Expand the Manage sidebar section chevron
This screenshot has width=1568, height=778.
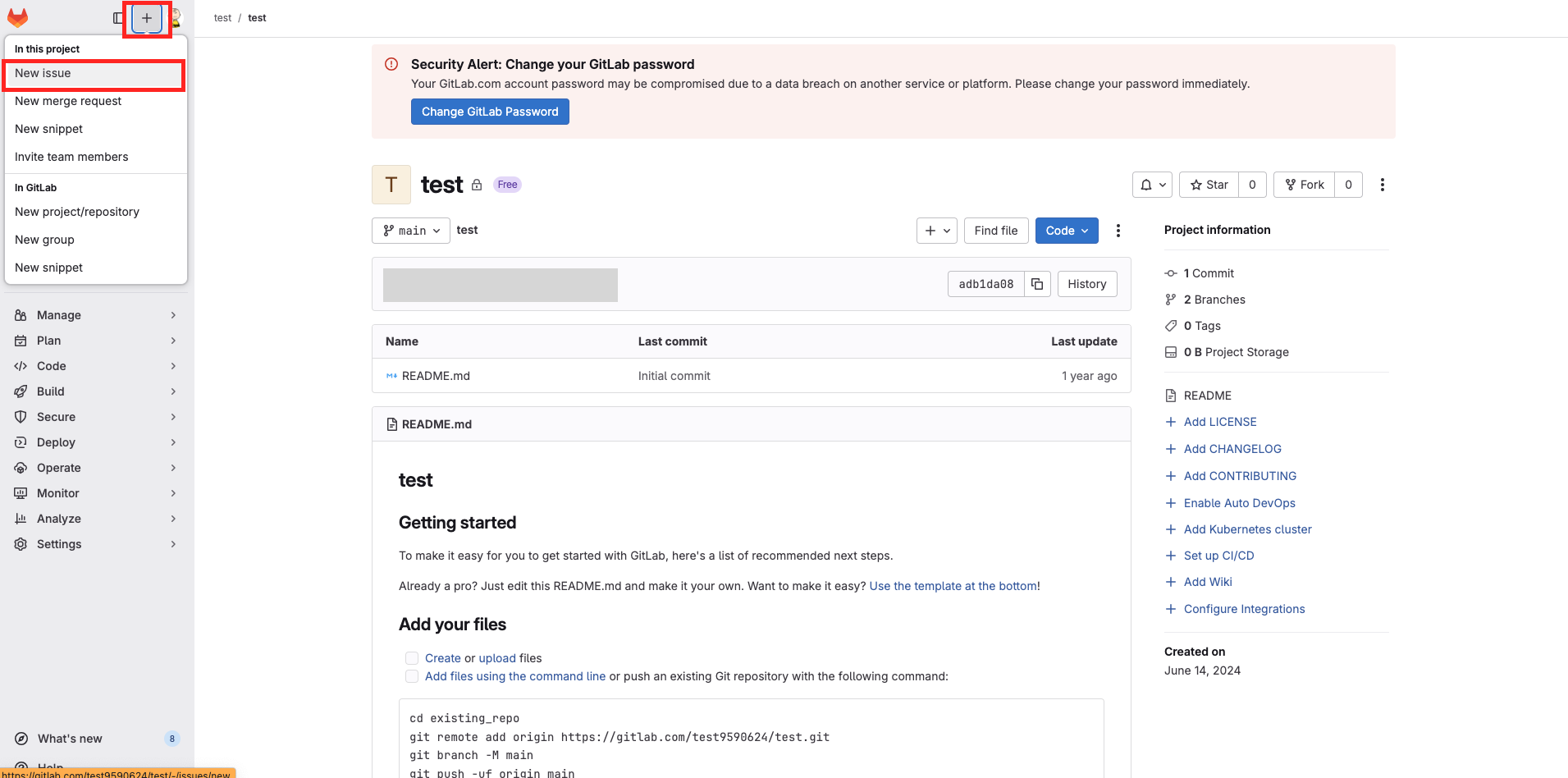click(x=173, y=315)
